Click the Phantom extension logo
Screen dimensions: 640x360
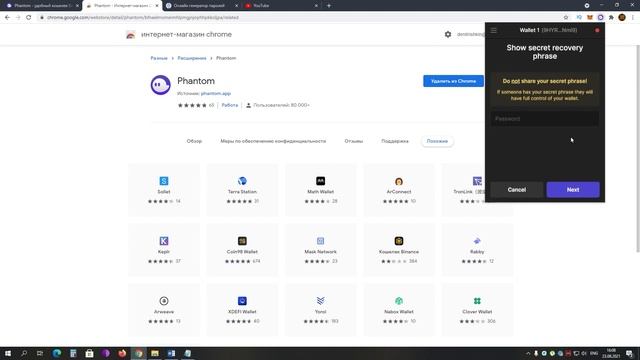pyautogui.click(x=160, y=85)
